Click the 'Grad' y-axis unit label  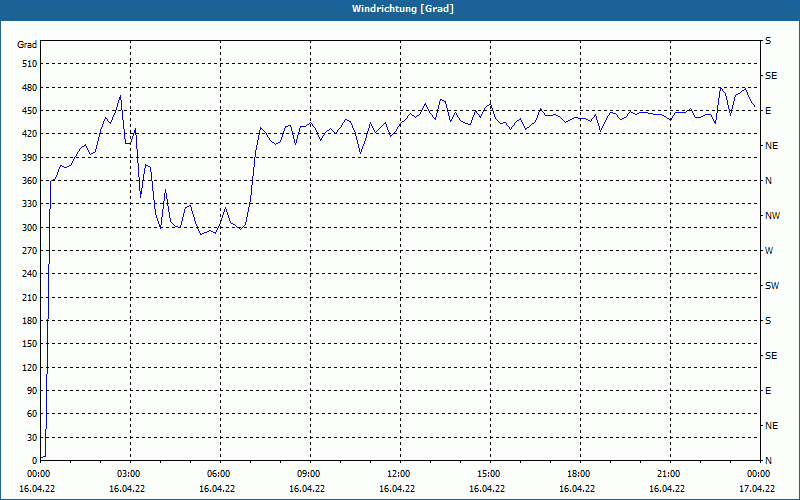point(27,45)
